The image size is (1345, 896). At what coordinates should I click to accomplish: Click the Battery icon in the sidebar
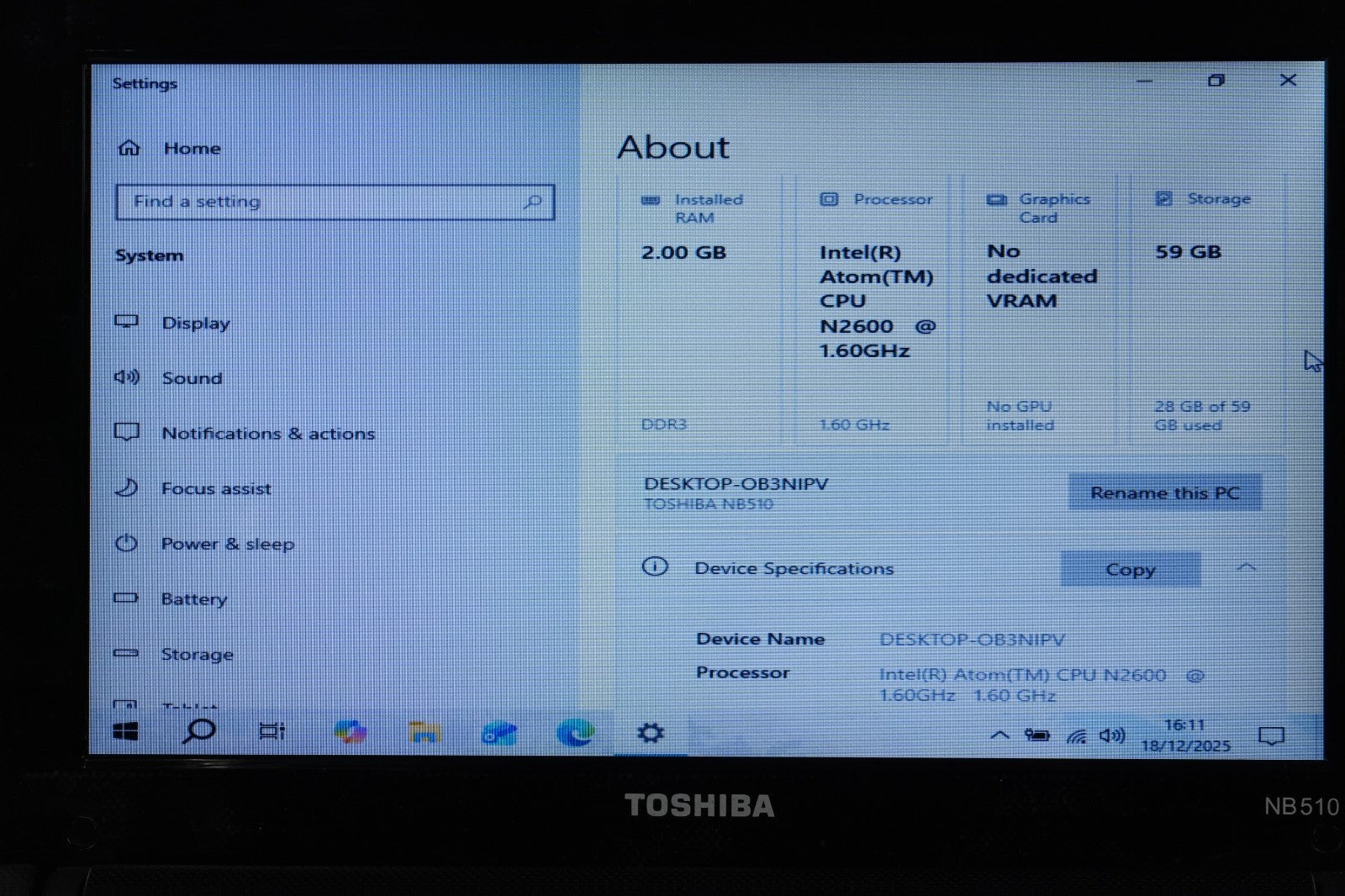[x=127, y=598]
